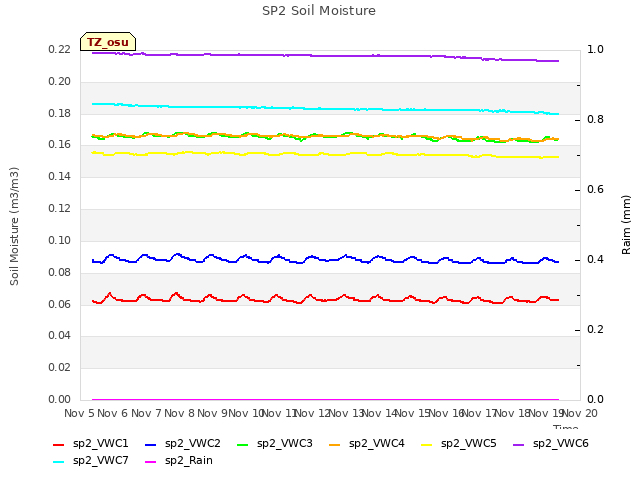Viewport: 640px width, 480px height.
Task: Toggle the sp2_VWC7 legend entry
Action: [x=91, y=461]
